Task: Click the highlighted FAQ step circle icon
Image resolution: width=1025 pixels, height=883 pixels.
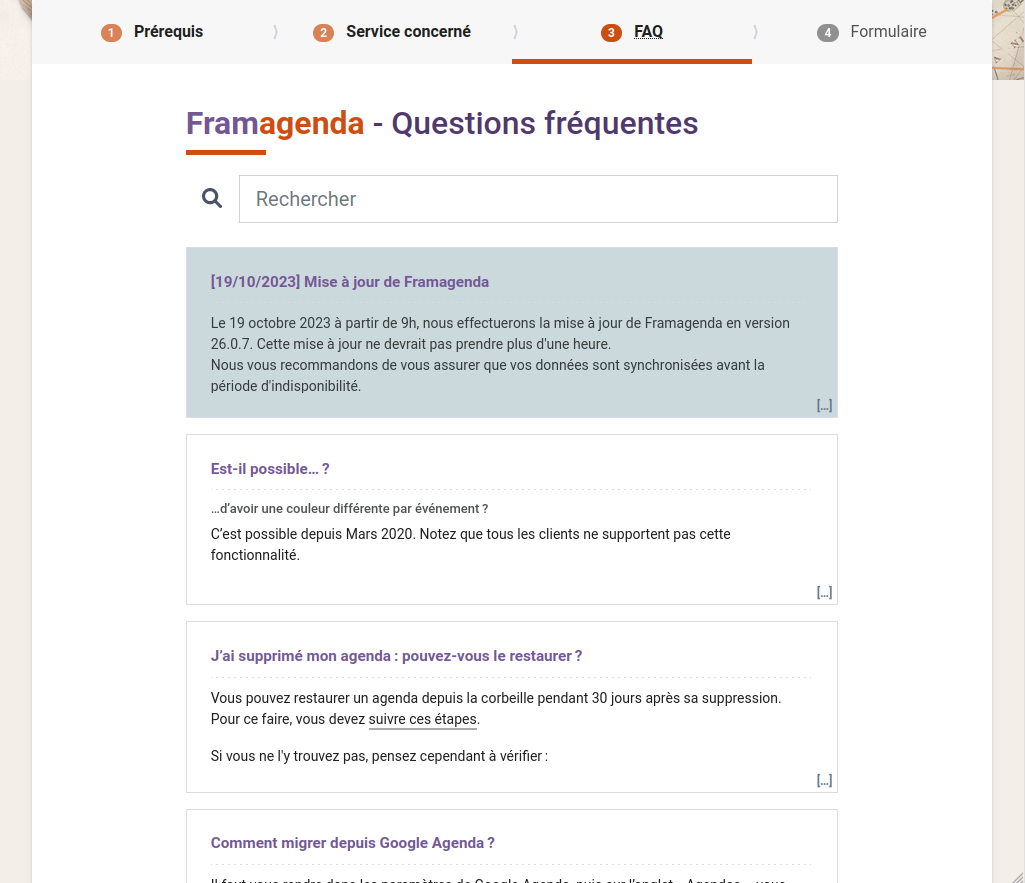Action: 611,32
